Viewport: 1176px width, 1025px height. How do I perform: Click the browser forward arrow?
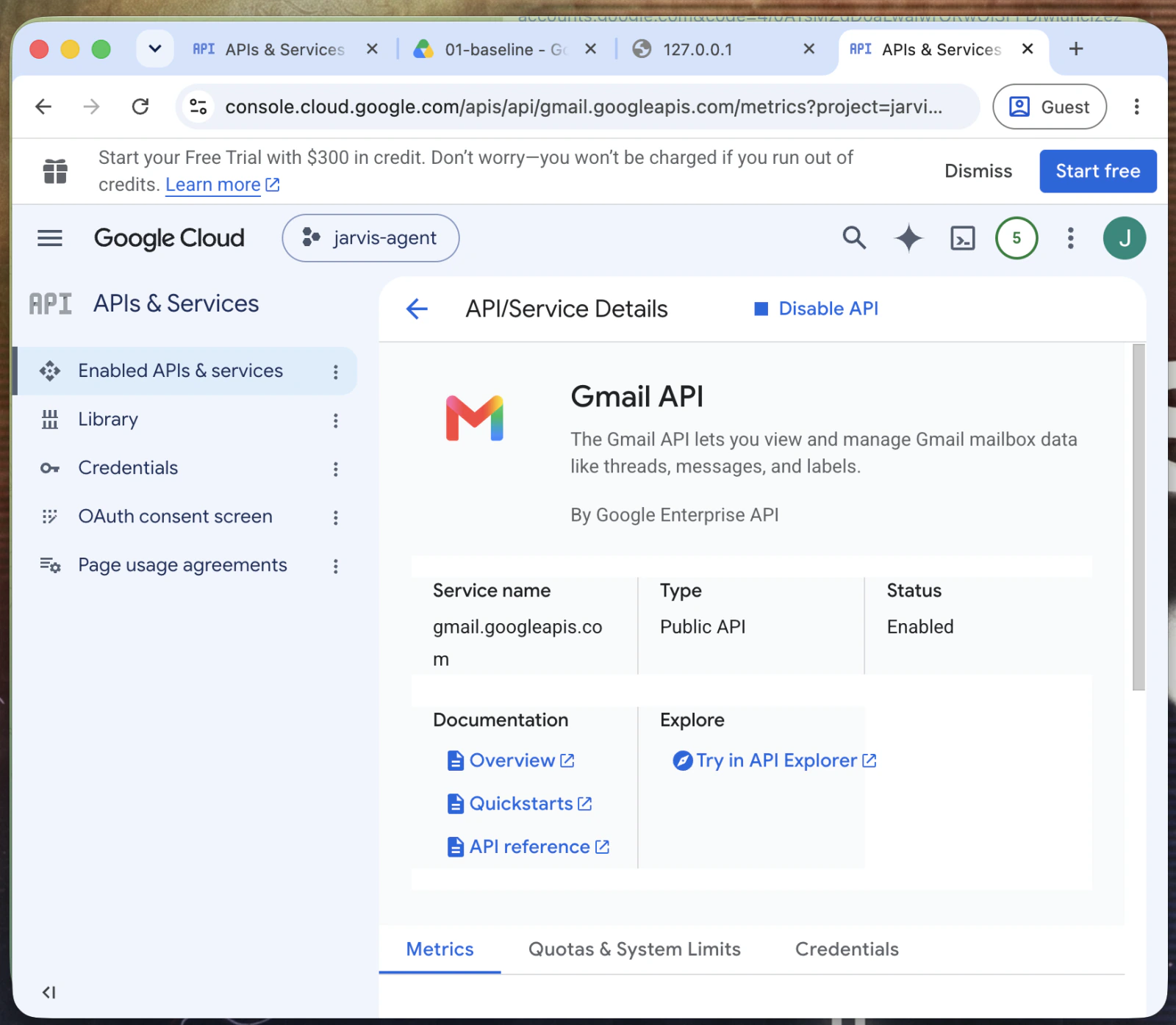click(x=91, y=107)
